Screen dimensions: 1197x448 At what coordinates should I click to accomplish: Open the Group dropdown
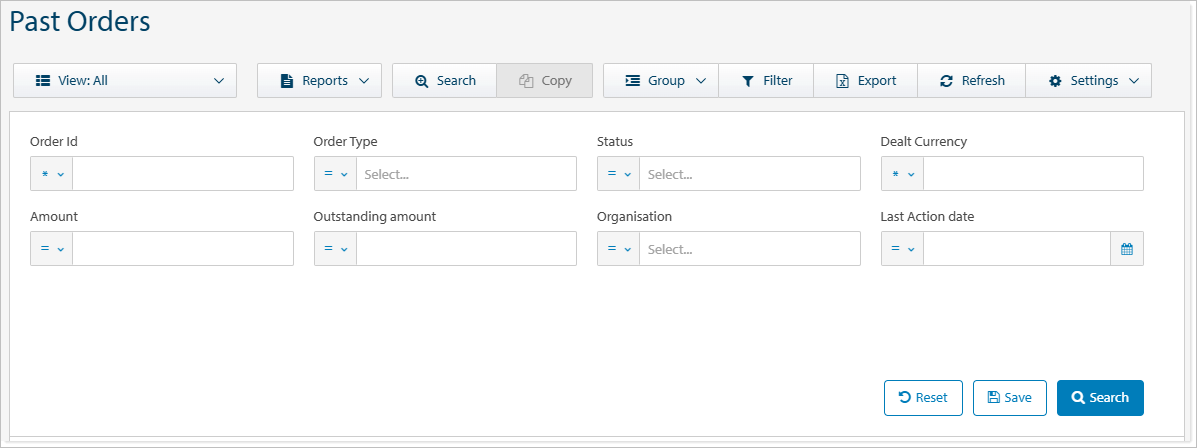tap(661, 80)
